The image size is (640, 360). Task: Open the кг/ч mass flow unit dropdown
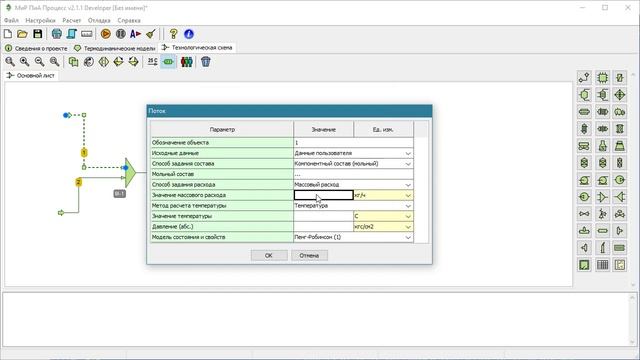(x=408, y=196)
